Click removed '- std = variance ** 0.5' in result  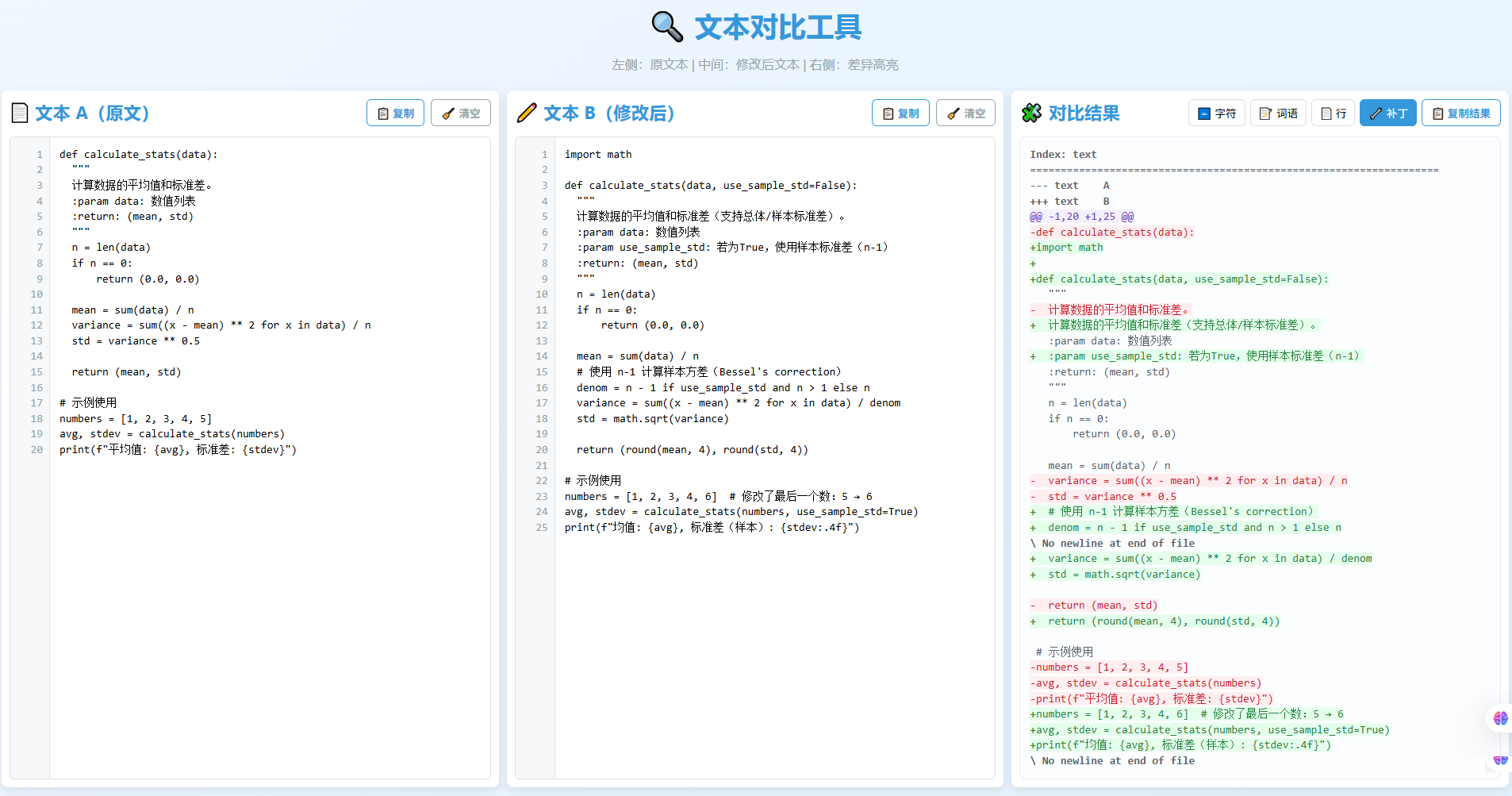click(1103, 497)
